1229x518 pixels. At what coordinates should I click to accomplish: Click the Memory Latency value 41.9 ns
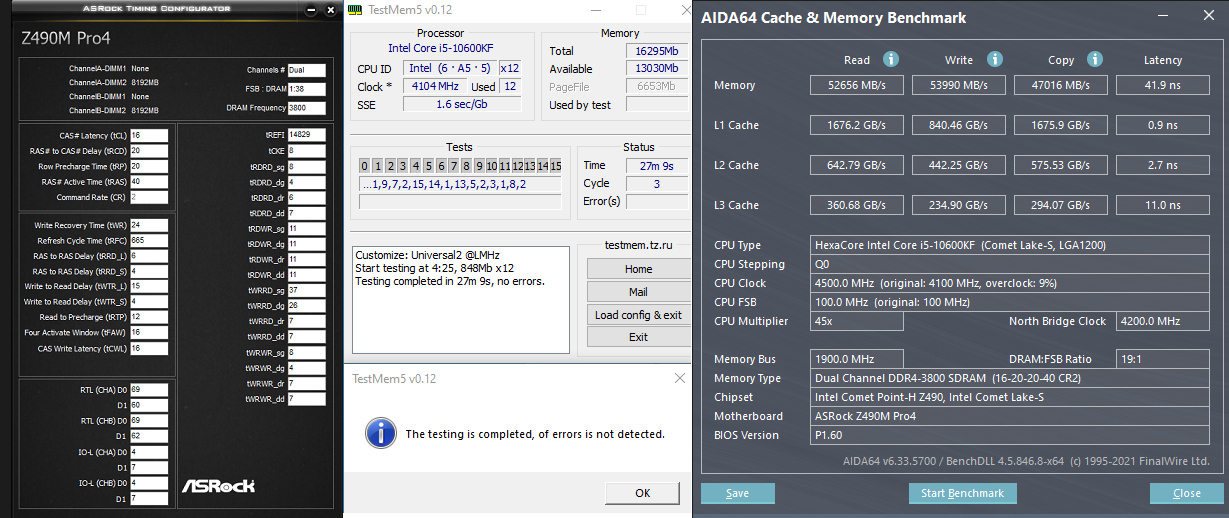(1163, 85)
